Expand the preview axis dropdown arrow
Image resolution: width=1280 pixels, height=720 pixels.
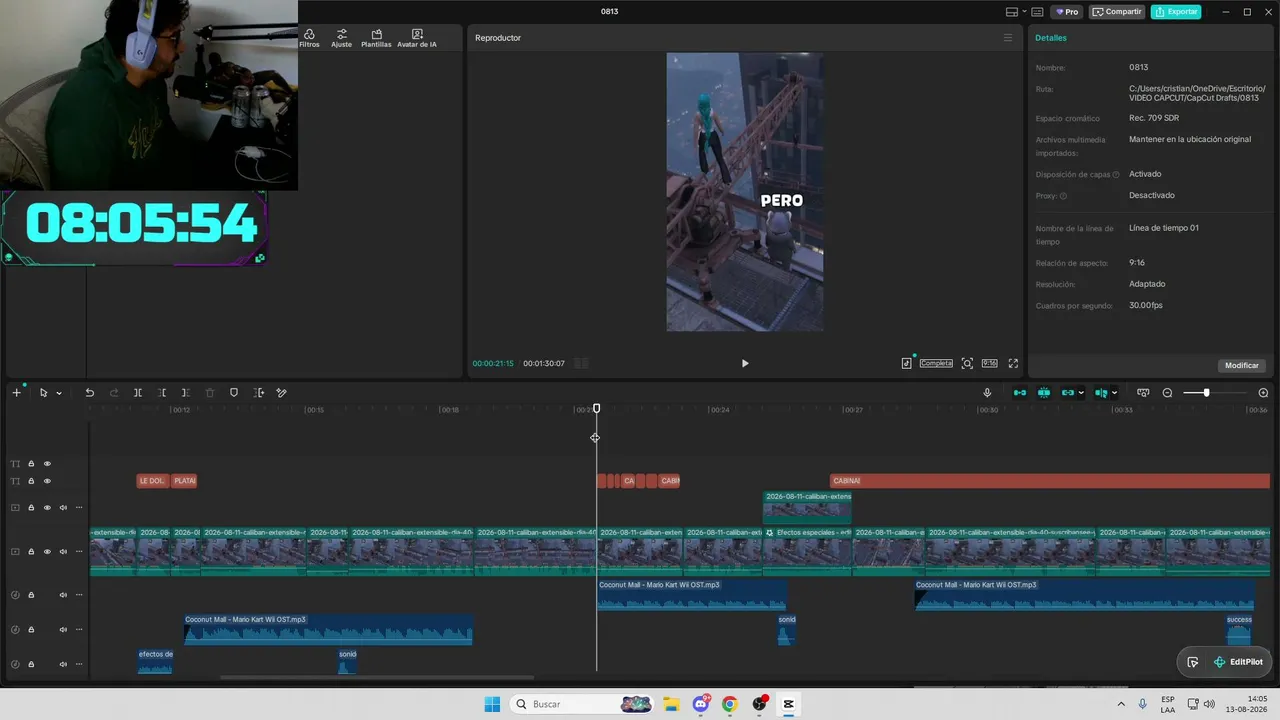click(1114, 393)
